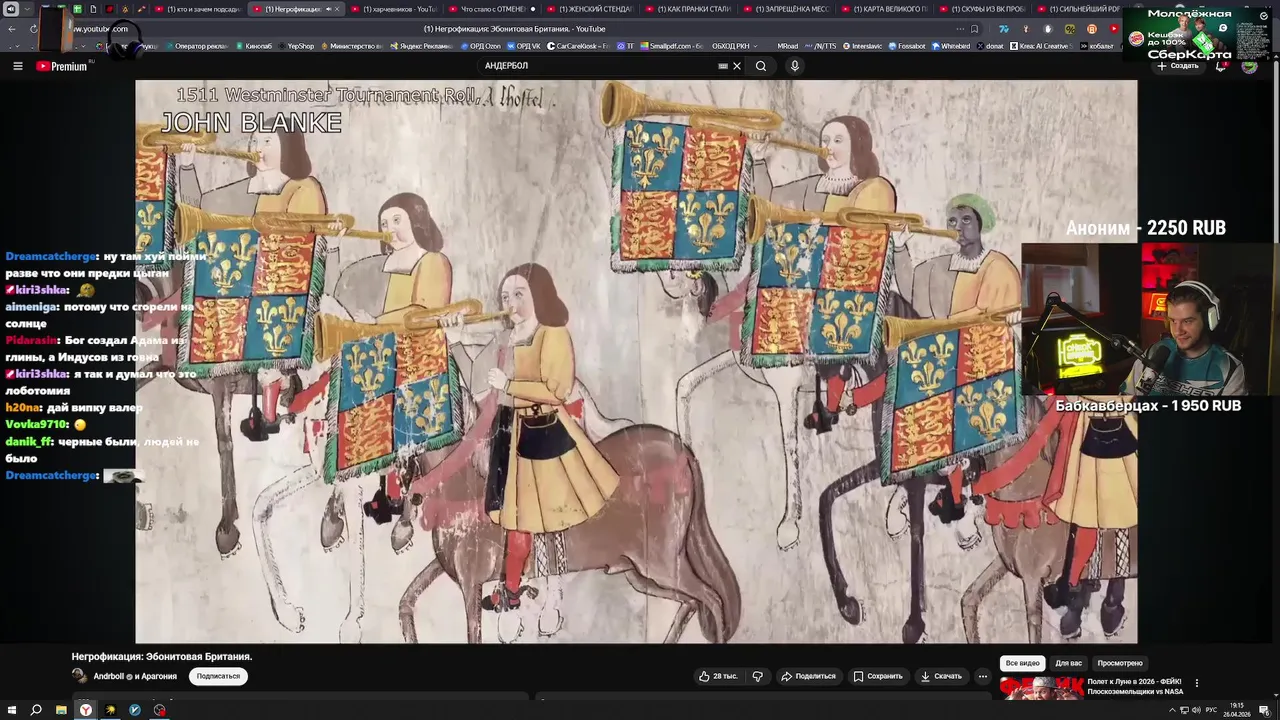Open Windows taskbar search

point(36,710)
